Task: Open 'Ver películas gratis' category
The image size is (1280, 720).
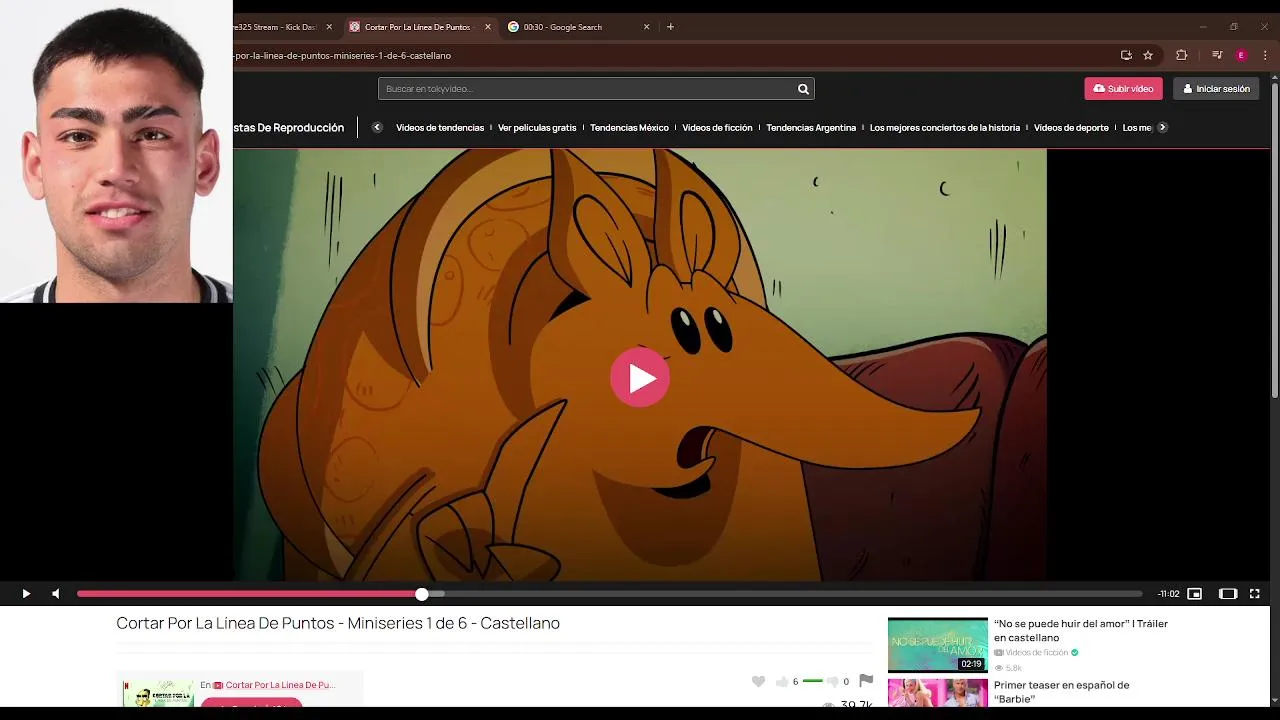Action: 537,128
